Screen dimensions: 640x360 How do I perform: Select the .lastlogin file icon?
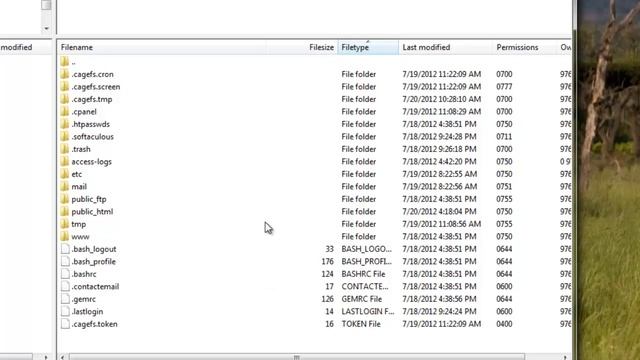click(65, 311)
